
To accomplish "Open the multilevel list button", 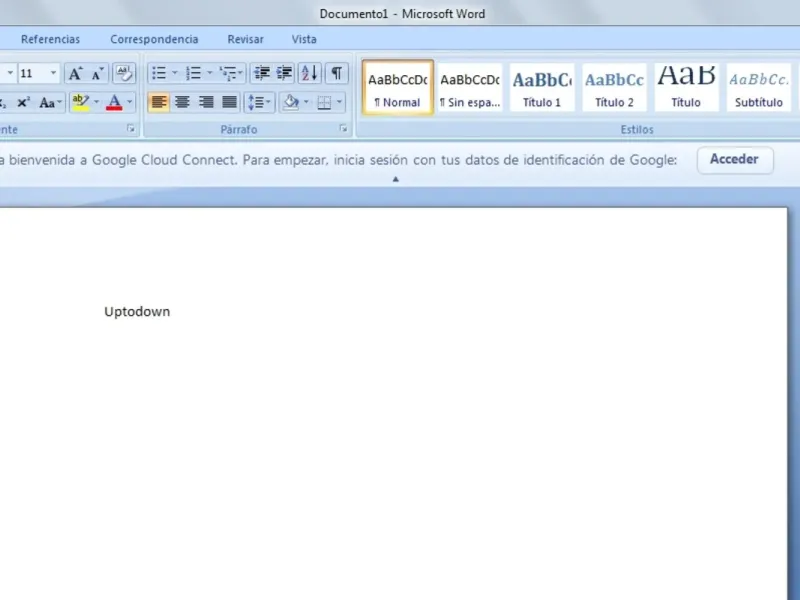I will [231, 73].
